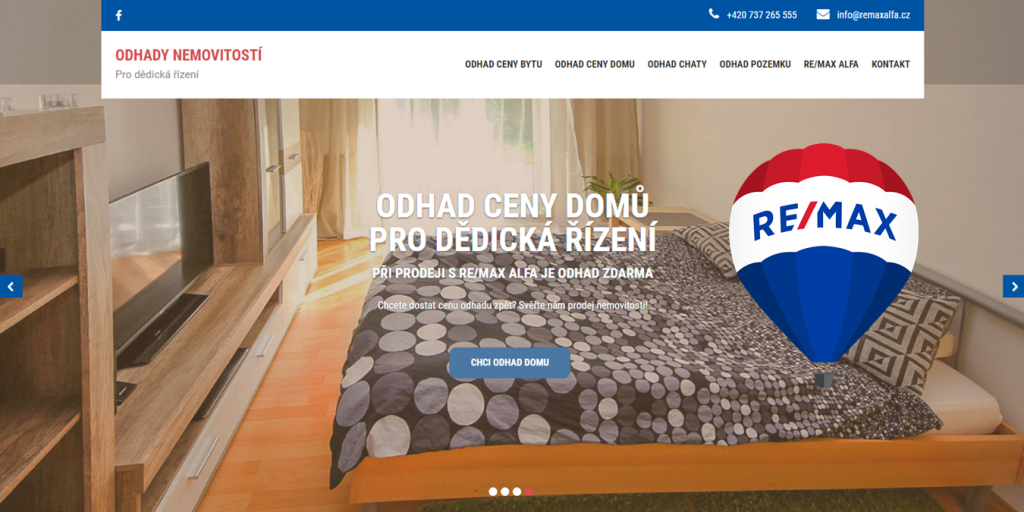This screenshot has width=1024, height=512.
Task: Open the Facebook page icon
Action: [118, 15]
